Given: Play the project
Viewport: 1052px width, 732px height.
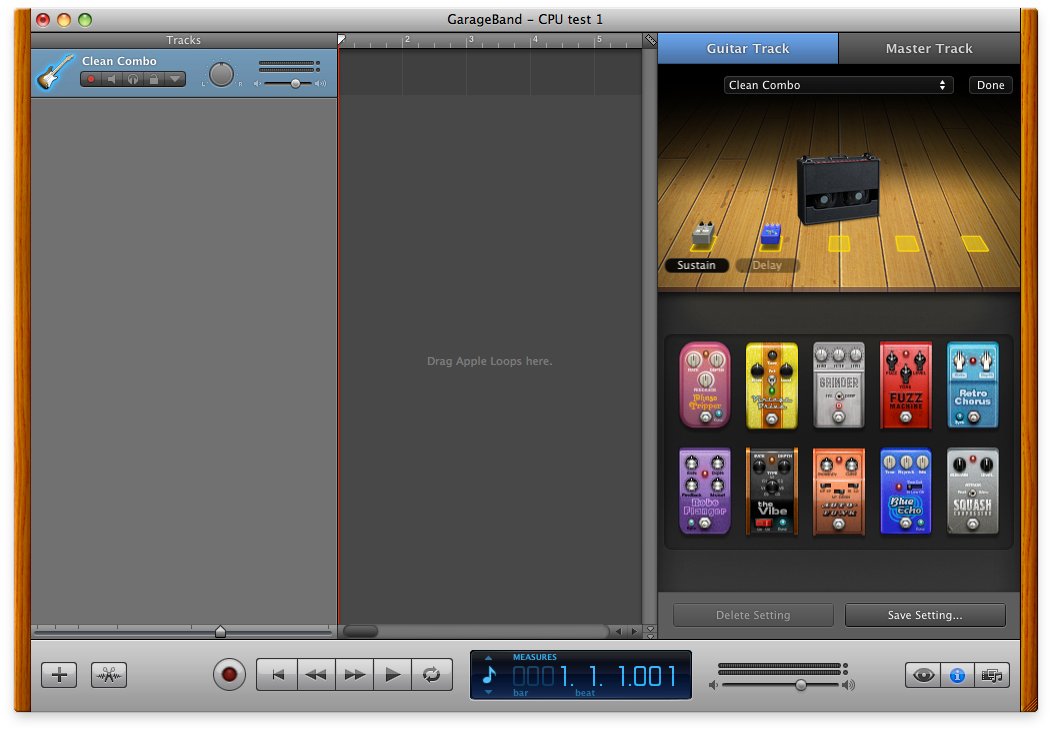Looking at the screenshot, I should [393, 675].
